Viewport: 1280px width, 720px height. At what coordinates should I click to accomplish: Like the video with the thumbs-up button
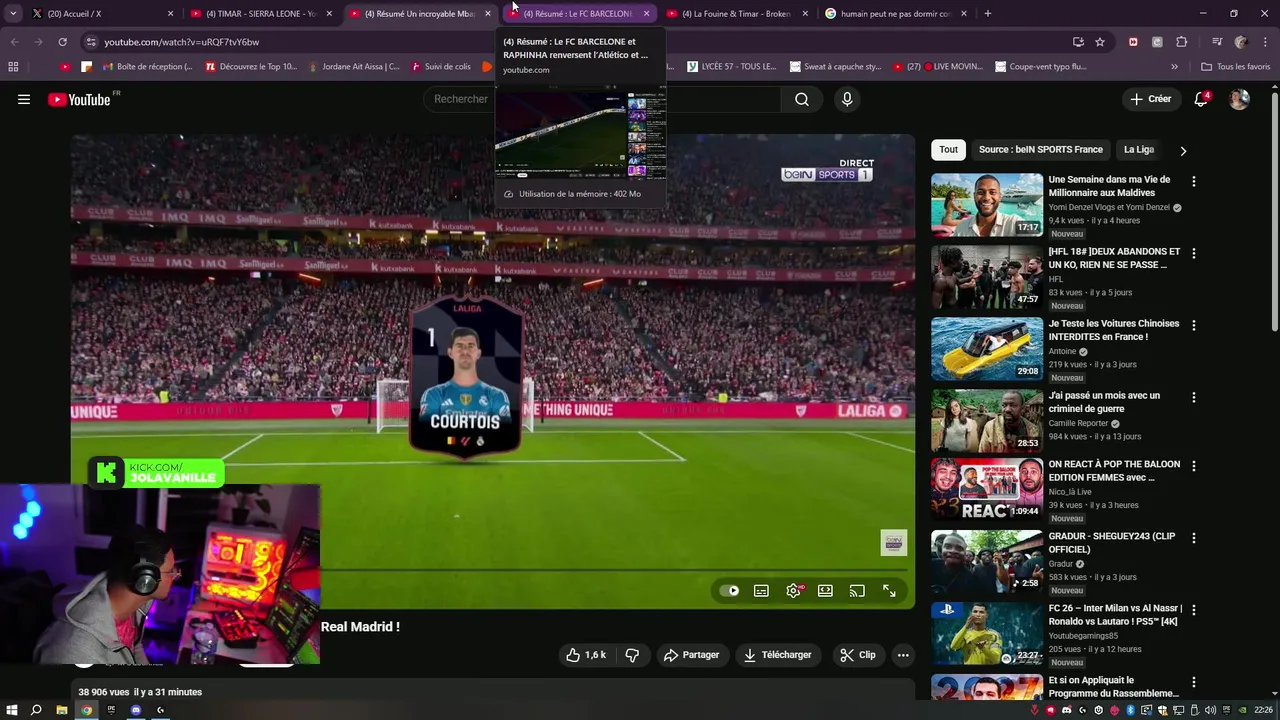(x=586, y=655)
